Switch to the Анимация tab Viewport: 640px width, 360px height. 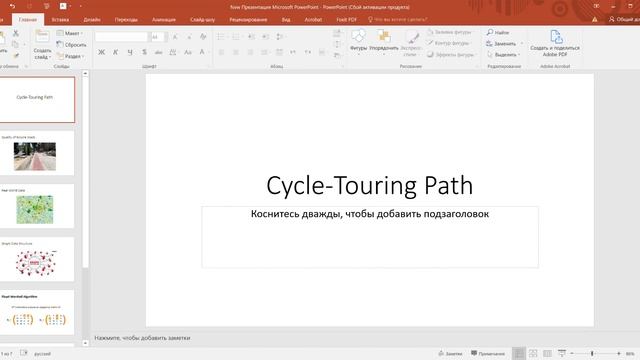coord(164,19)
